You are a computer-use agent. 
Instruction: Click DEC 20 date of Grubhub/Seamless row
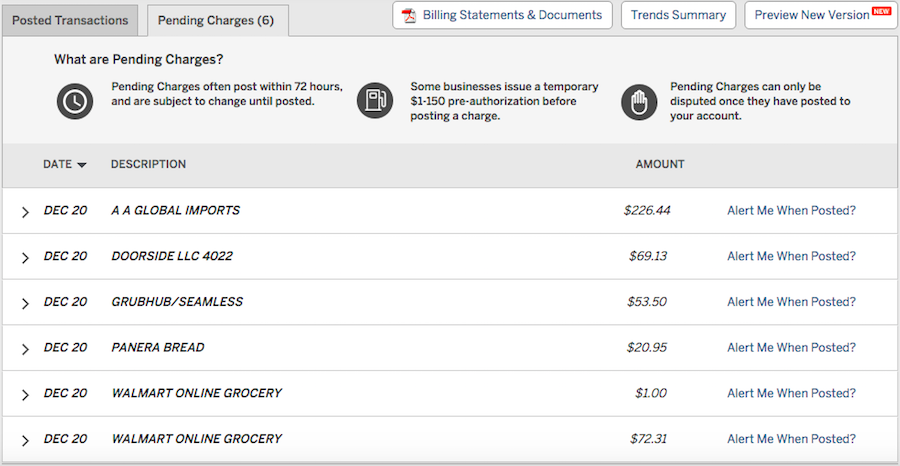pos(65,301)
